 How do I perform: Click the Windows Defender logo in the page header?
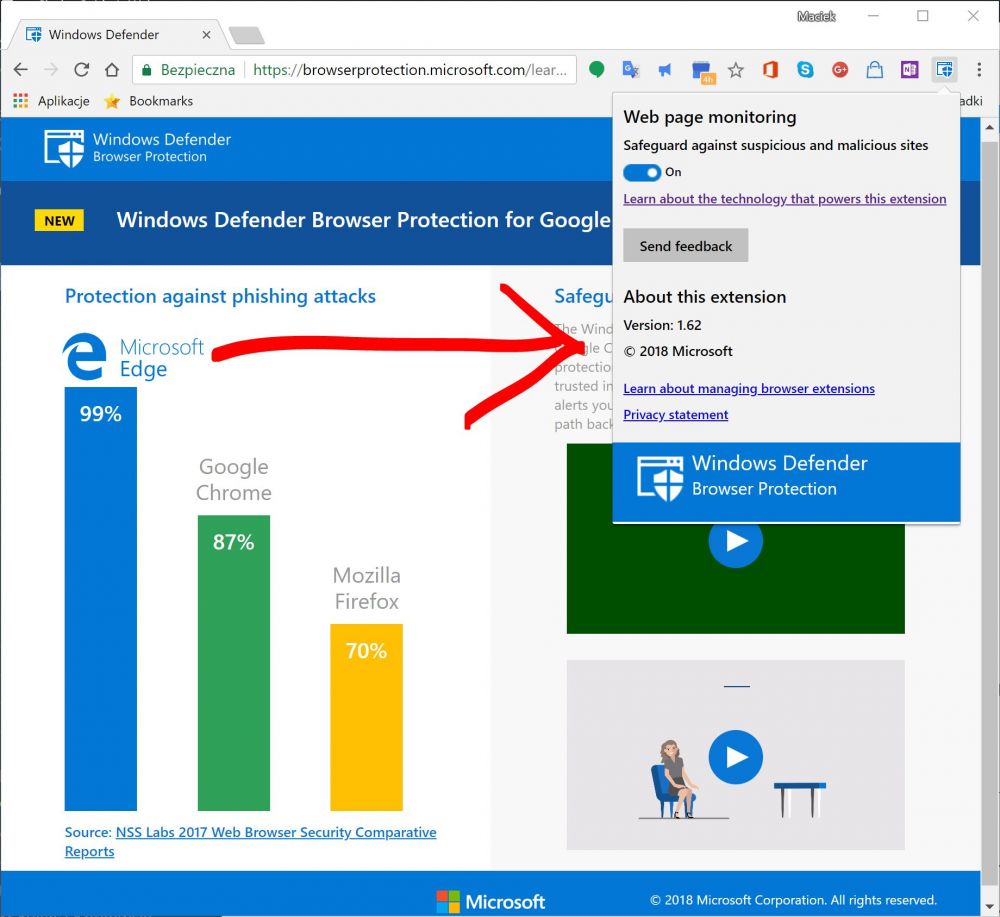coord(137,148)
